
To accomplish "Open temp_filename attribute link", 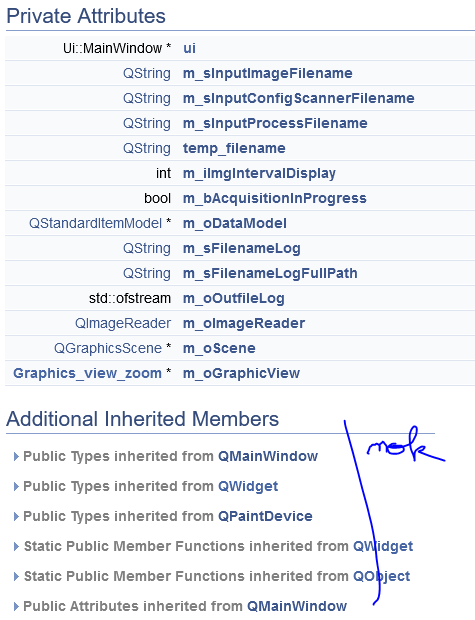I will click(234, 148).
